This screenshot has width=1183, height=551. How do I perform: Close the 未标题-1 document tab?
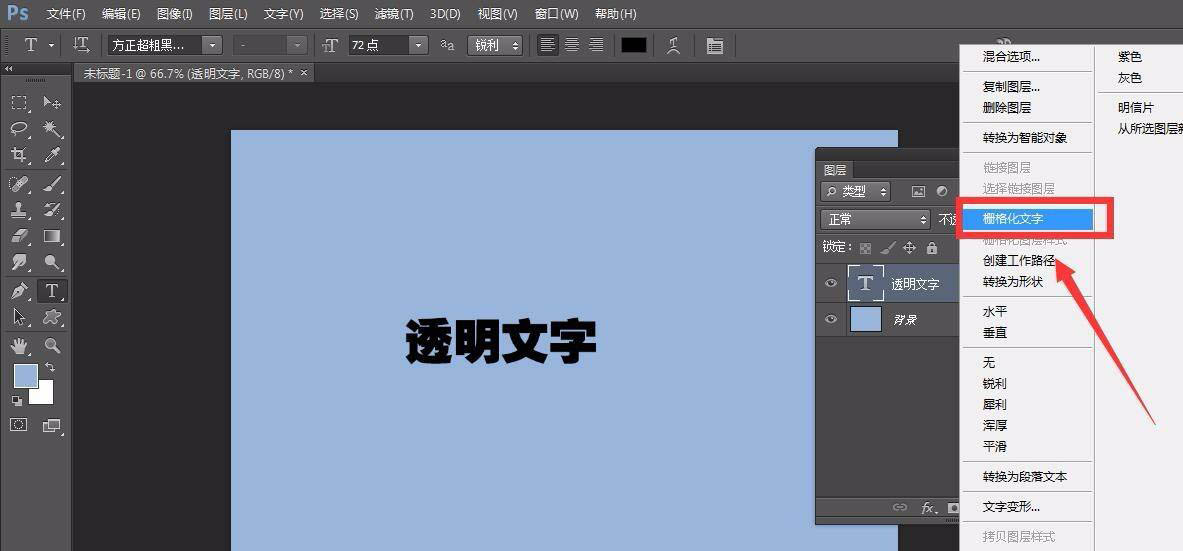(304, 73)
